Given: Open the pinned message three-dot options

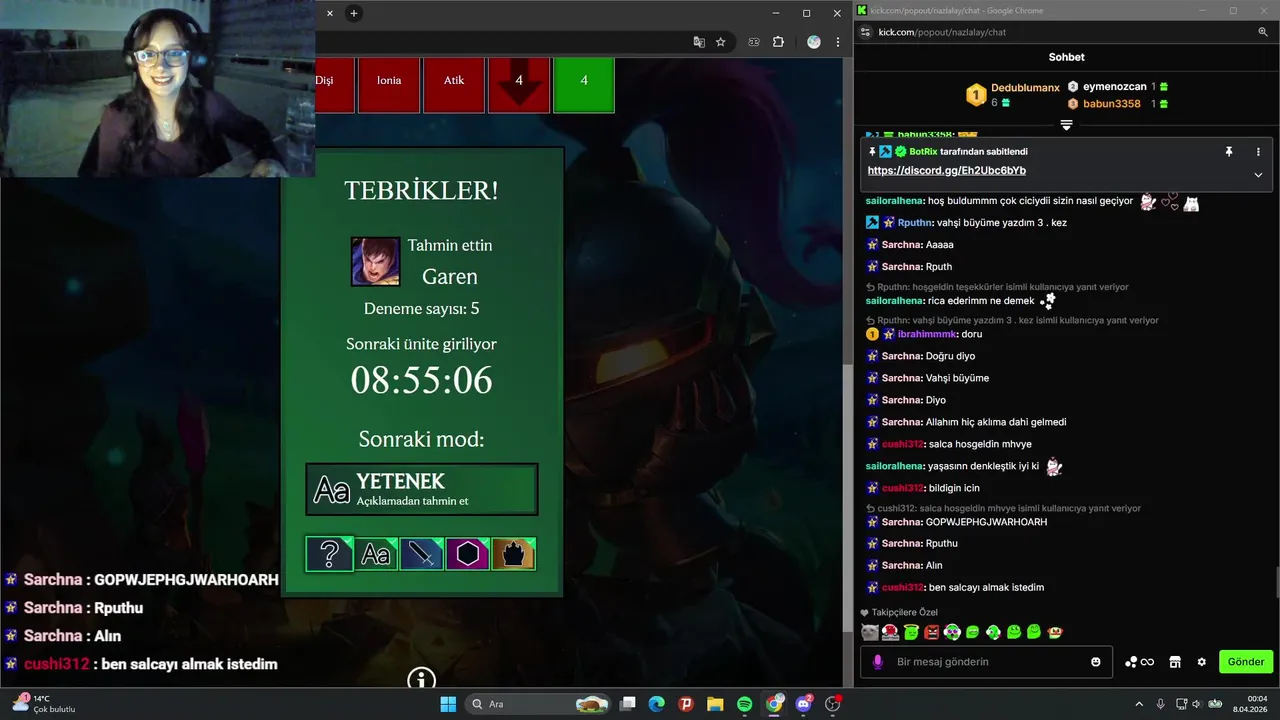Looking at the screenshot, I should click(x=1258, y=152).
